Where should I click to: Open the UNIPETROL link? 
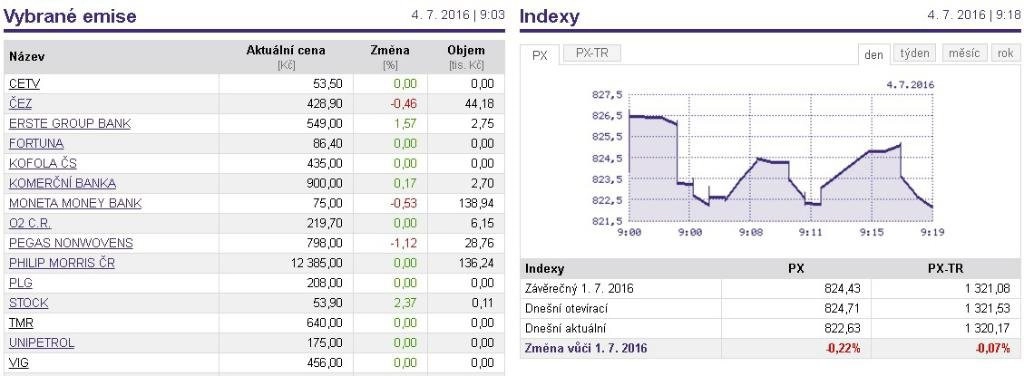42,343
